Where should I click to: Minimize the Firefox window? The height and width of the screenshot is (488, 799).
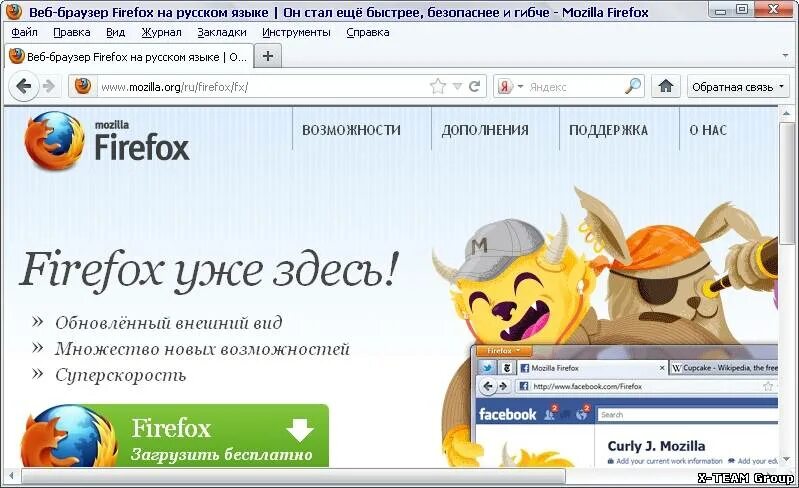[721, 10]
